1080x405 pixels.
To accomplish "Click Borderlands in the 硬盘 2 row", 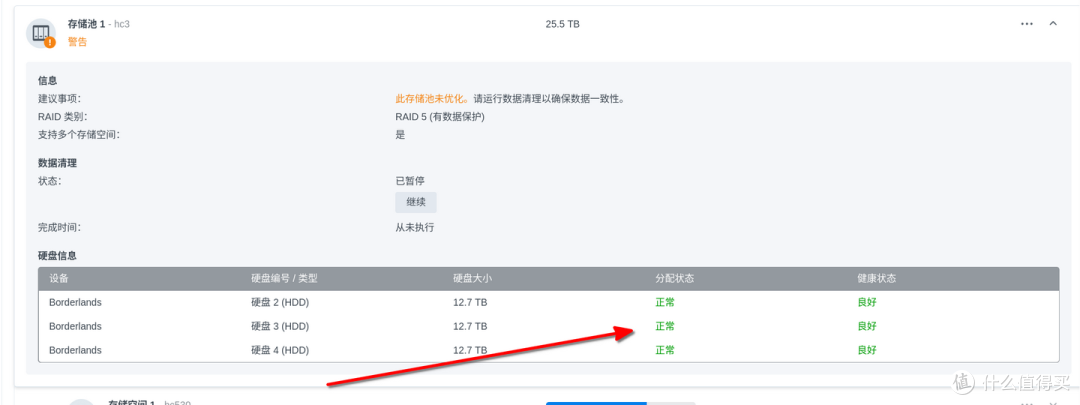I will point(75,302).
